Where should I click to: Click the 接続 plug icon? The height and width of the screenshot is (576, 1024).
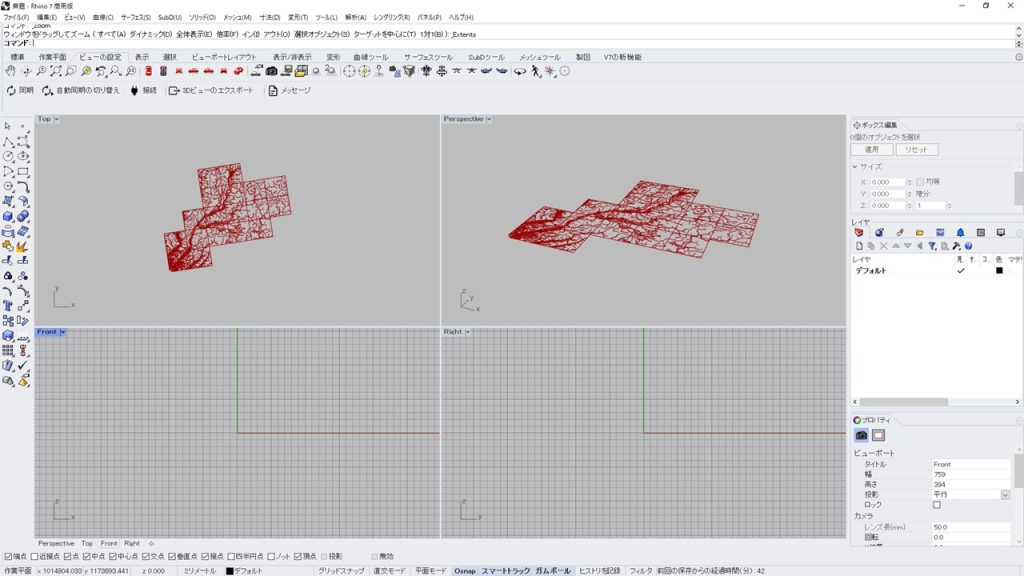(133, 90)
